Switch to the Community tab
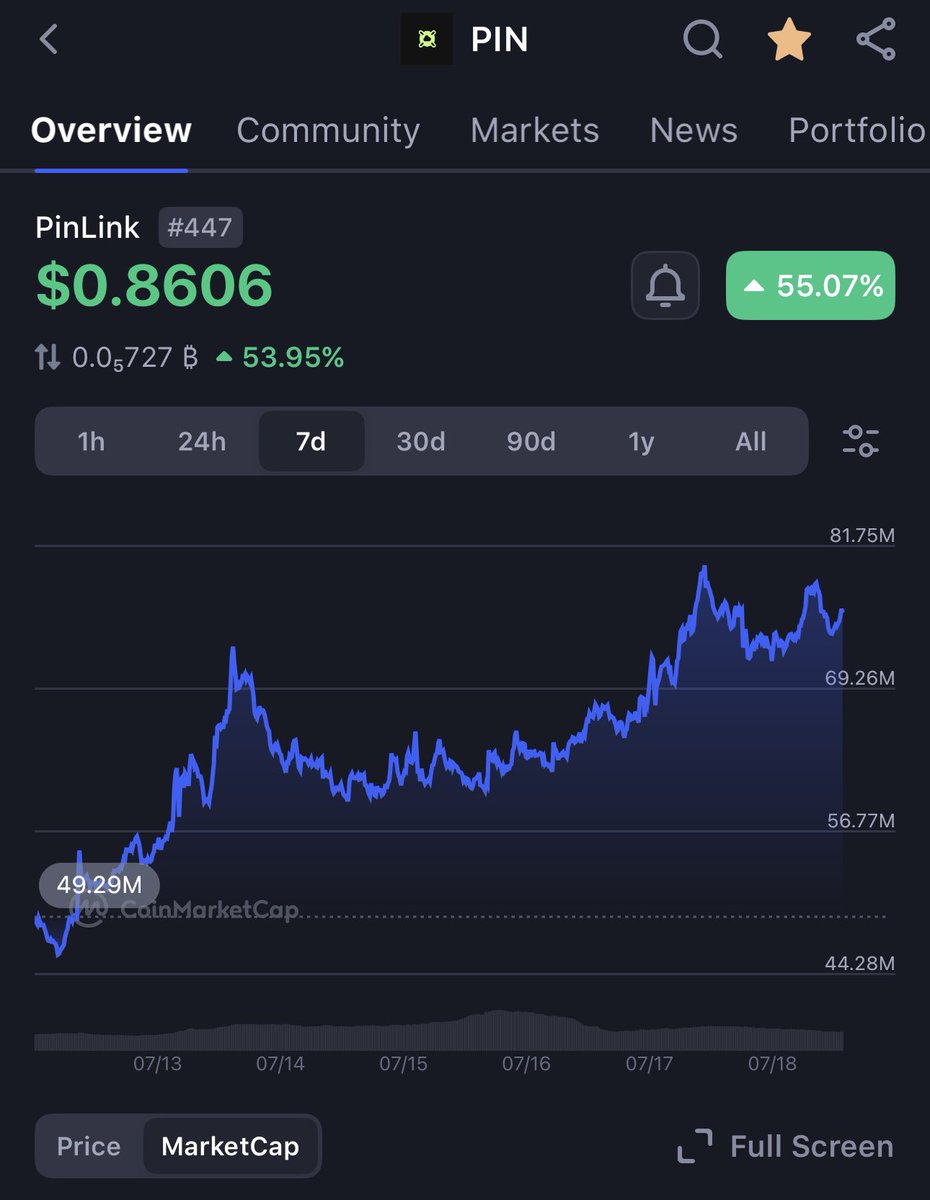Image resolution: width=930 pixels, height=1200 pixels. coord(328,130)
